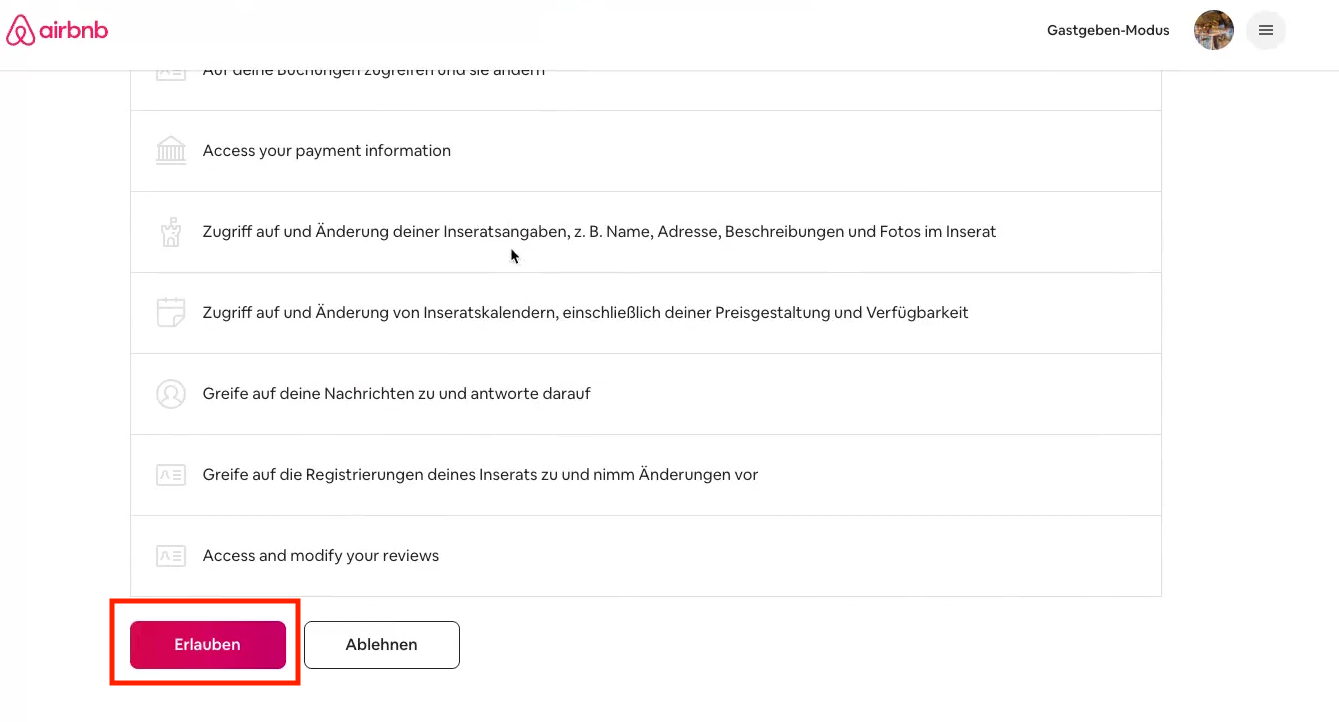This screenshot has width=1339, height=722.
Task: Click the ID card icon beside Registrierungen
Action: [x=171, y=475]
